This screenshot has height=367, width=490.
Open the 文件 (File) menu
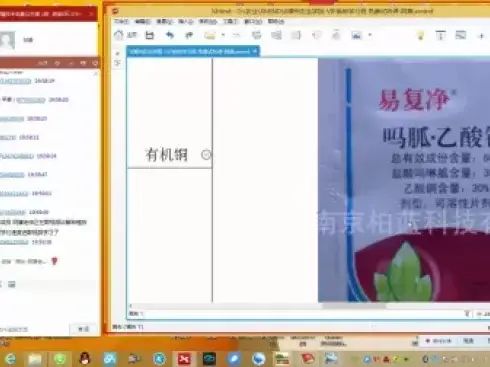pyautogui.click(x=121, y=21)
